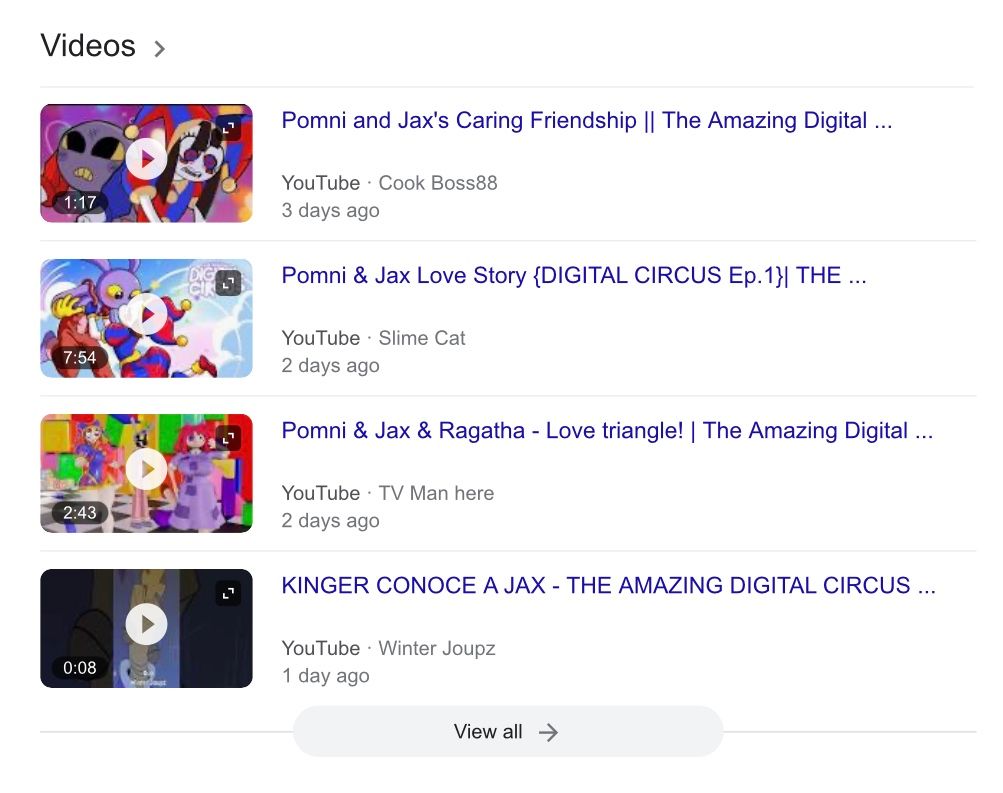Viewport: 1003px width, 793px height.
Task: Click the Videos heading
Action: pos(88,46)
